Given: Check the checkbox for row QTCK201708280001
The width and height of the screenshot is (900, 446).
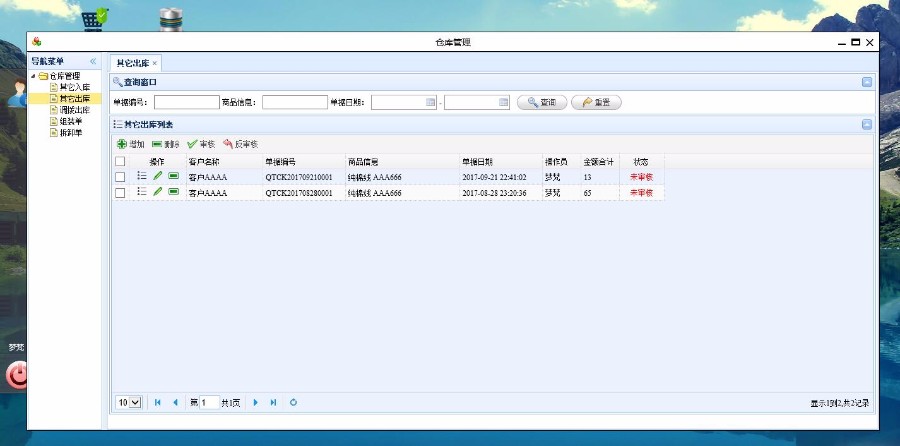Looking at the screenshot, I should (x=120, y=193).
